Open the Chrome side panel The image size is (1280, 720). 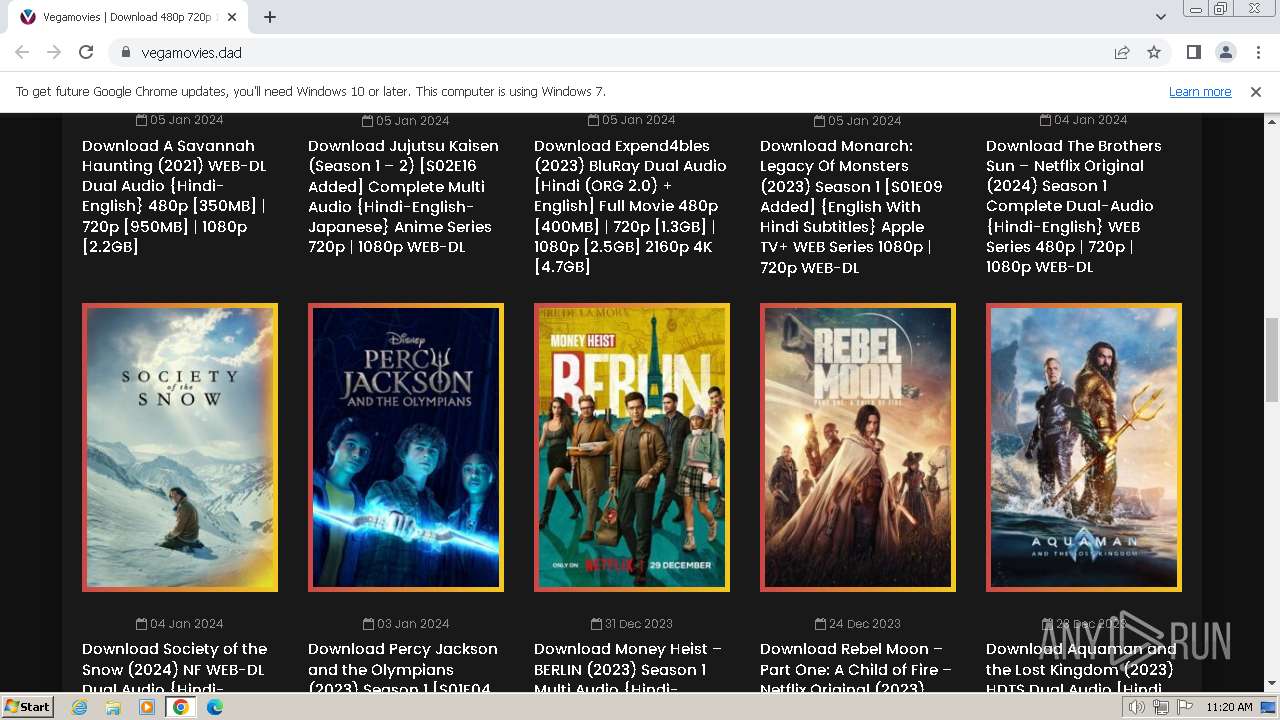[x=1193, y=52]
